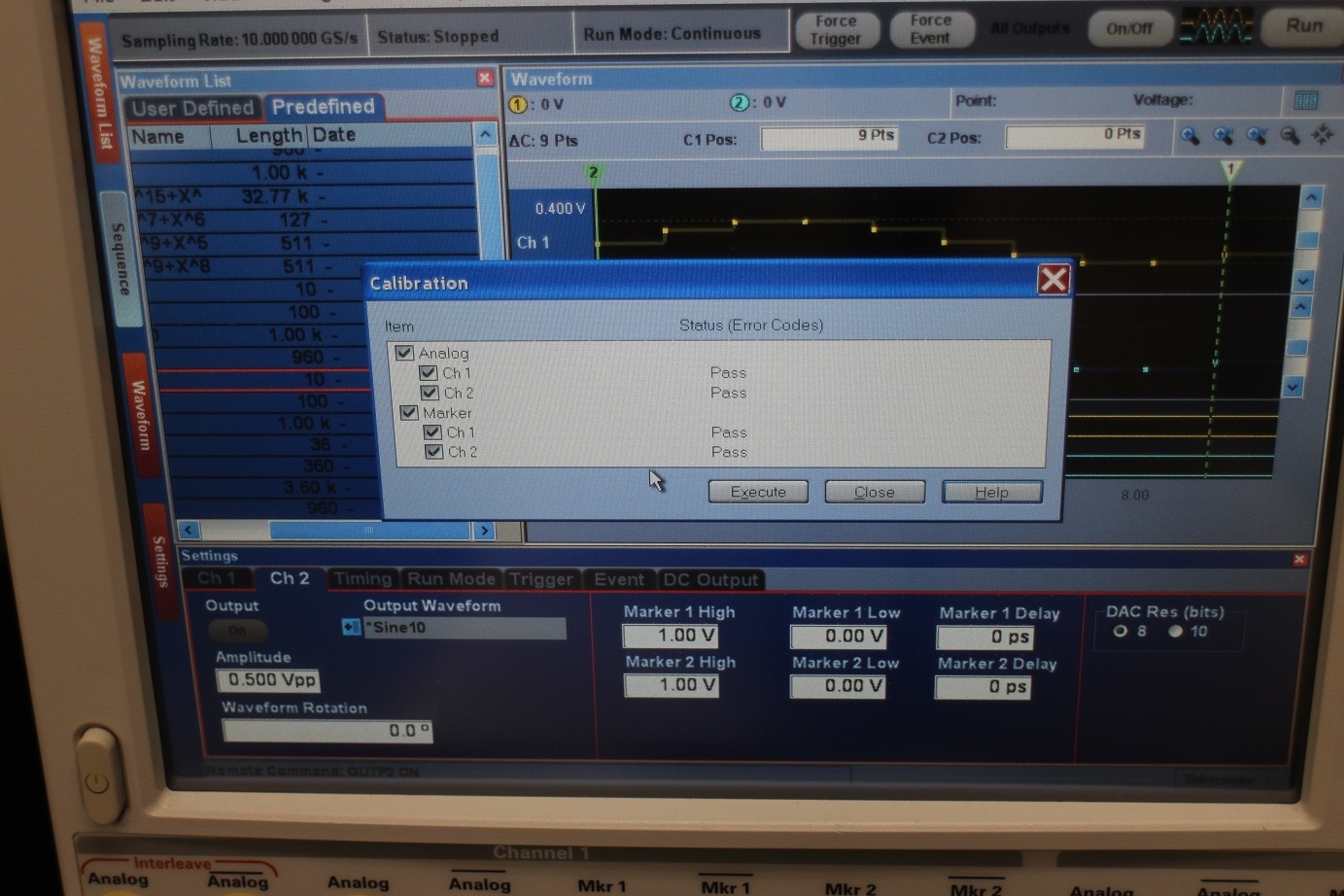
Task: Toggle the Analog checkbox in Calibration
Action: [x=404, y=353]
